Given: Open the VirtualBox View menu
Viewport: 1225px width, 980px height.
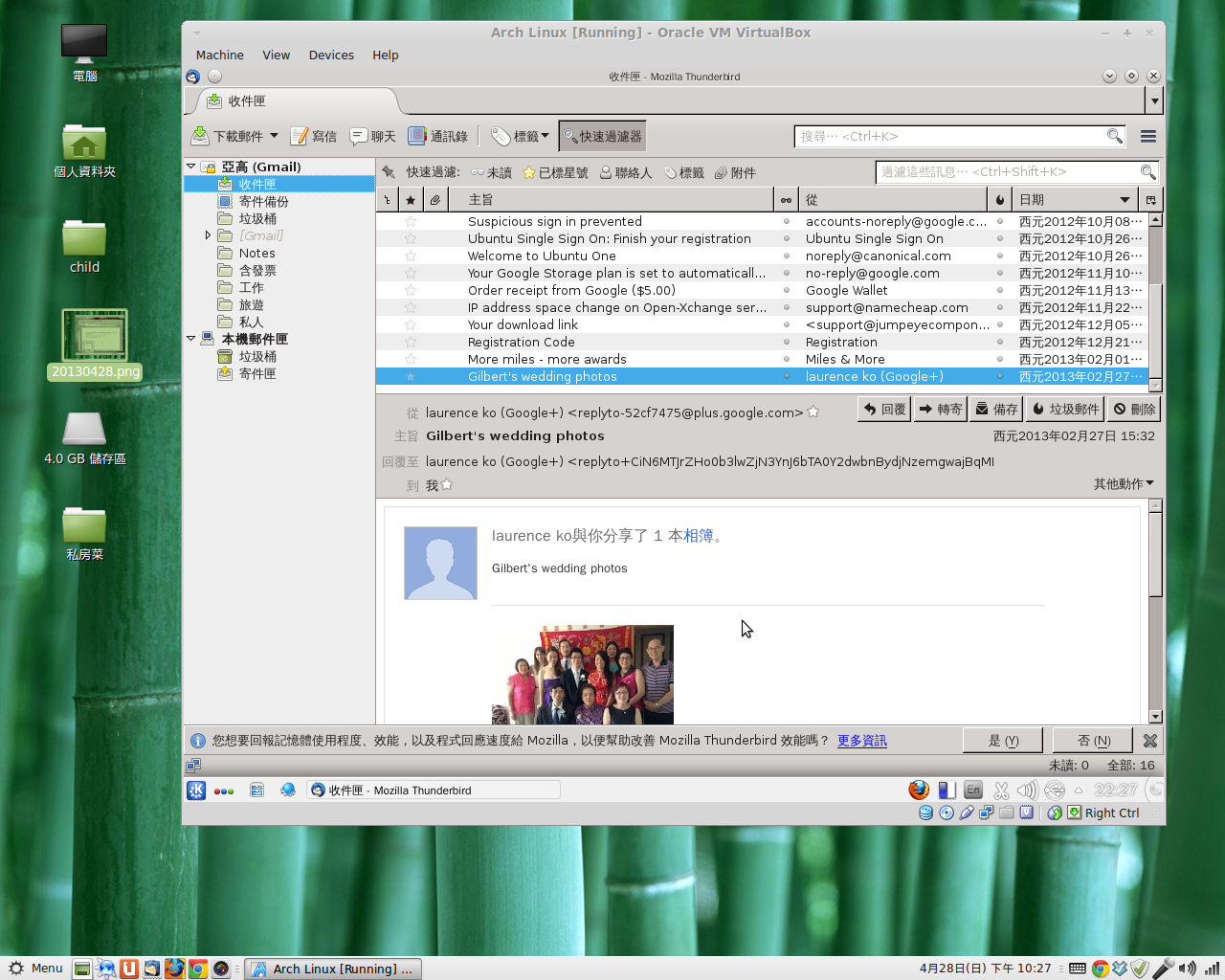Looking at the screenshot, I should (277, 56).
